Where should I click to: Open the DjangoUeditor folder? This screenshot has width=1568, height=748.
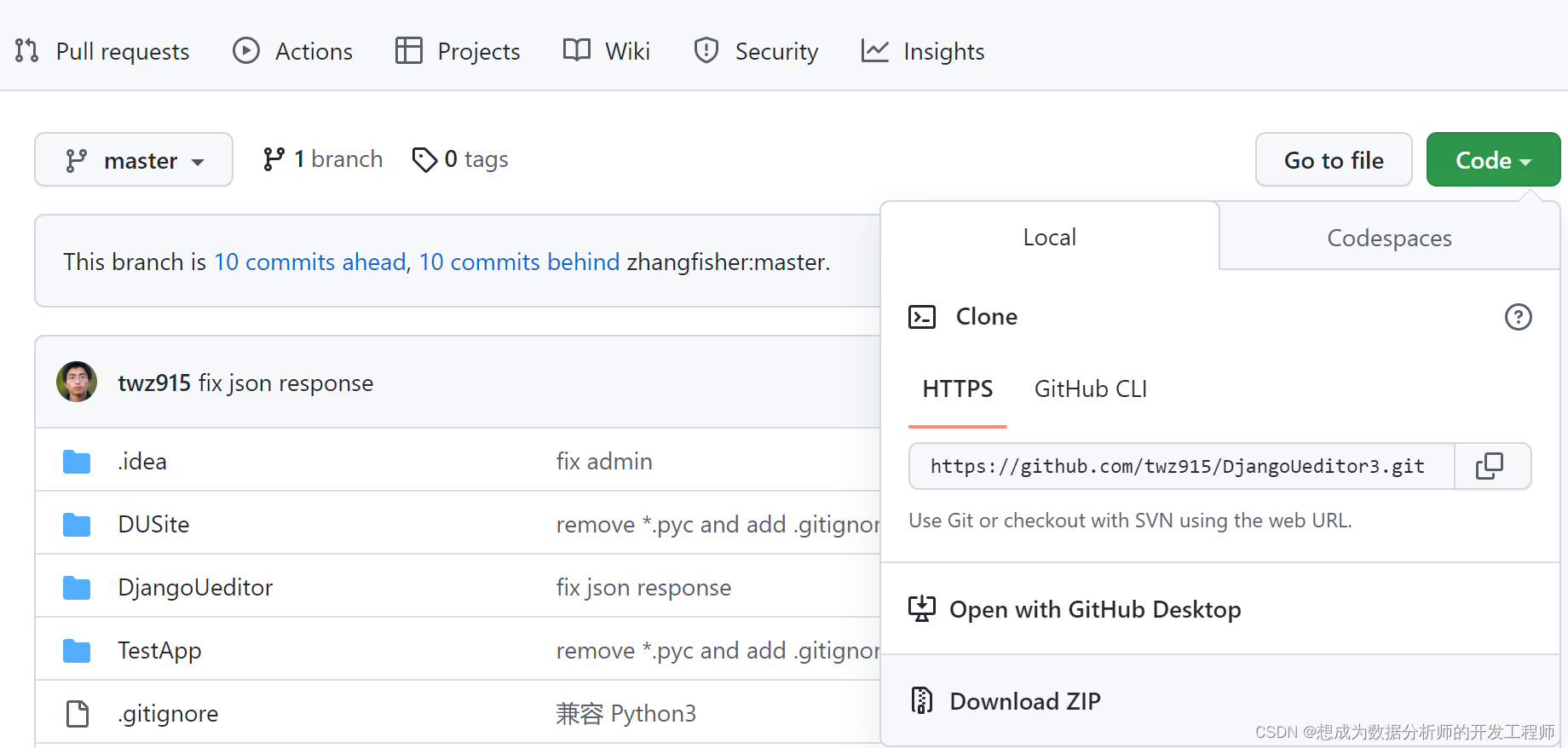196,587
